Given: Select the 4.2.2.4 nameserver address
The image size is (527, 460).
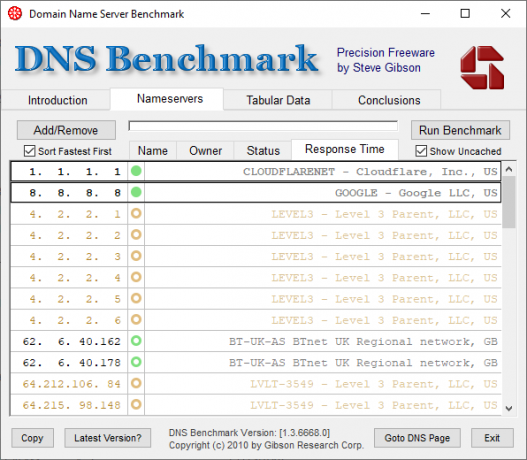Looking at the screenshot, I should pyautogui.click(x=75, y=278).
